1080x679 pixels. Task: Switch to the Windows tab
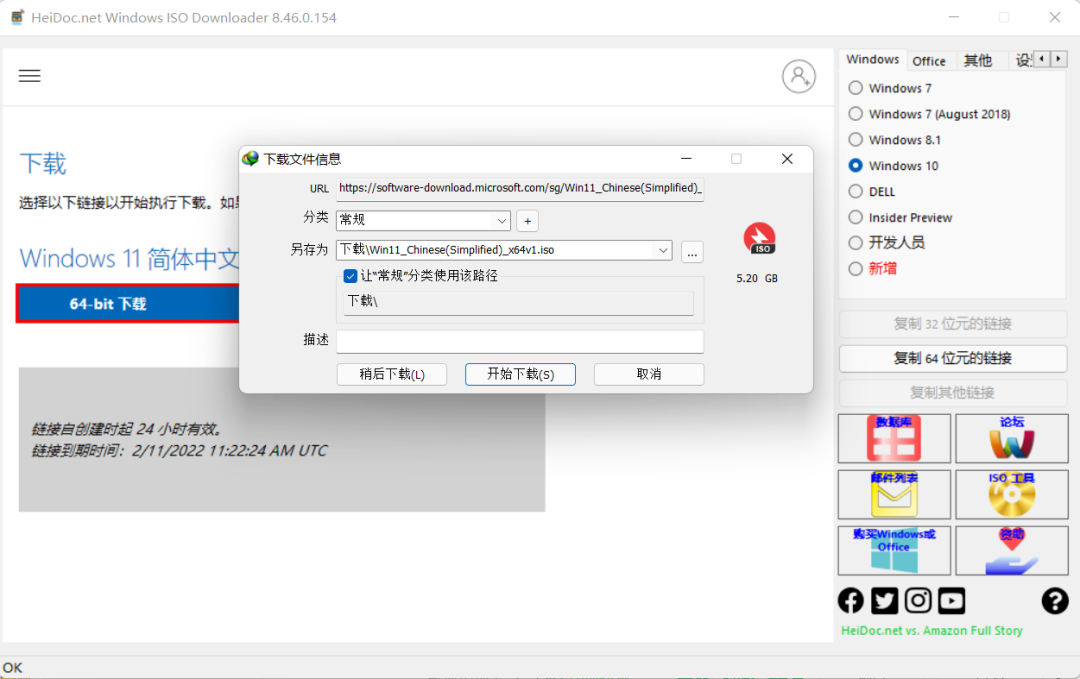pos(872,59)
